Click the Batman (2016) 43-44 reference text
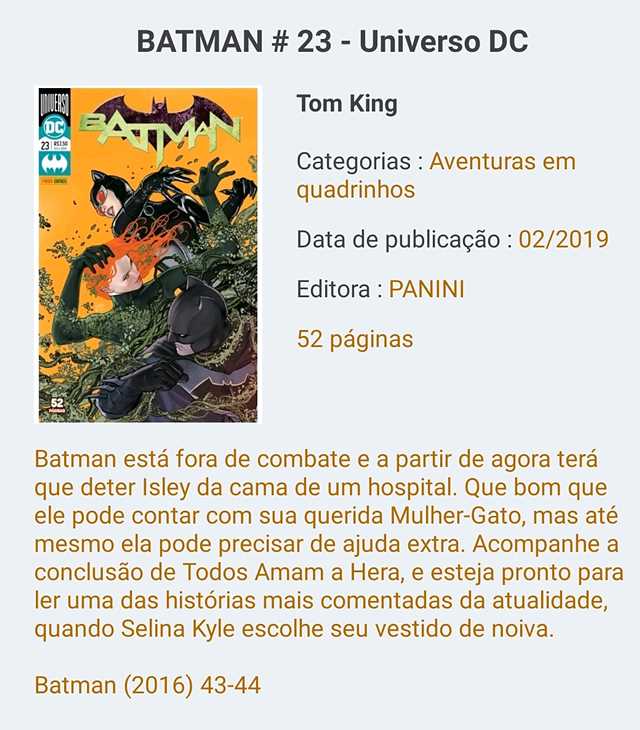Image resolution: width=640 pixels, height=730 pixels. coord(148,685)
